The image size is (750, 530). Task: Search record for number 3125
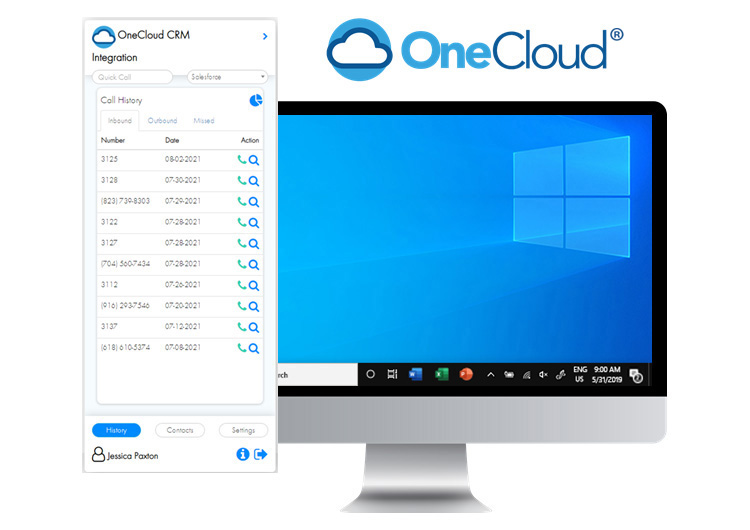tap(254, 160)
